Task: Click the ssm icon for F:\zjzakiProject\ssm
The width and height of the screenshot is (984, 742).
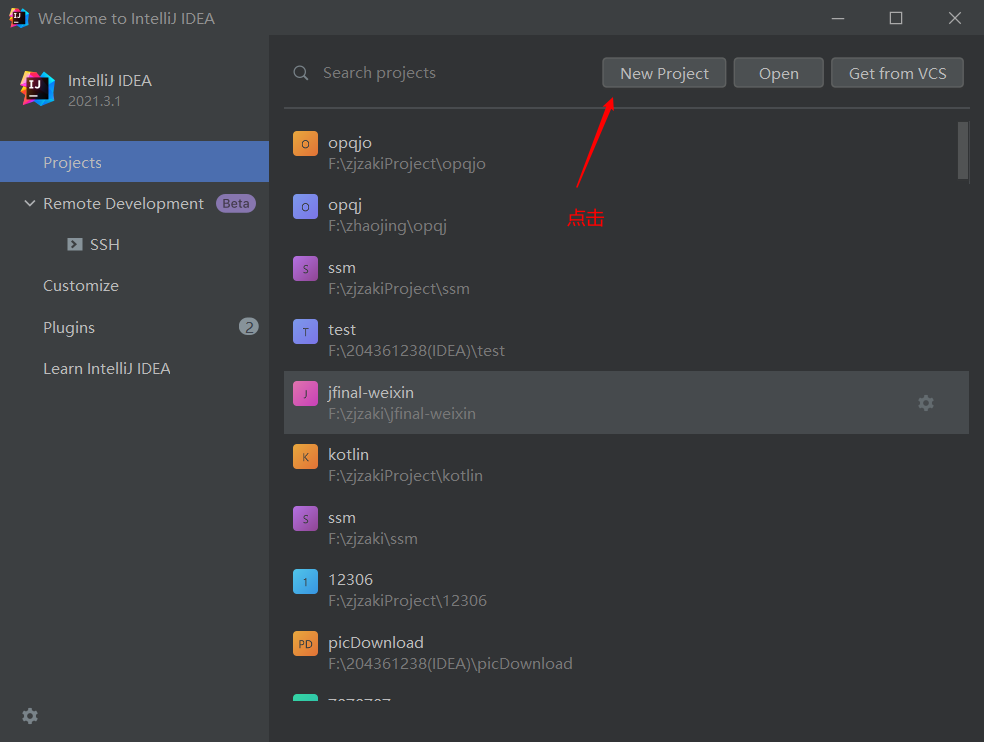Action: click(x=305, y=269)
